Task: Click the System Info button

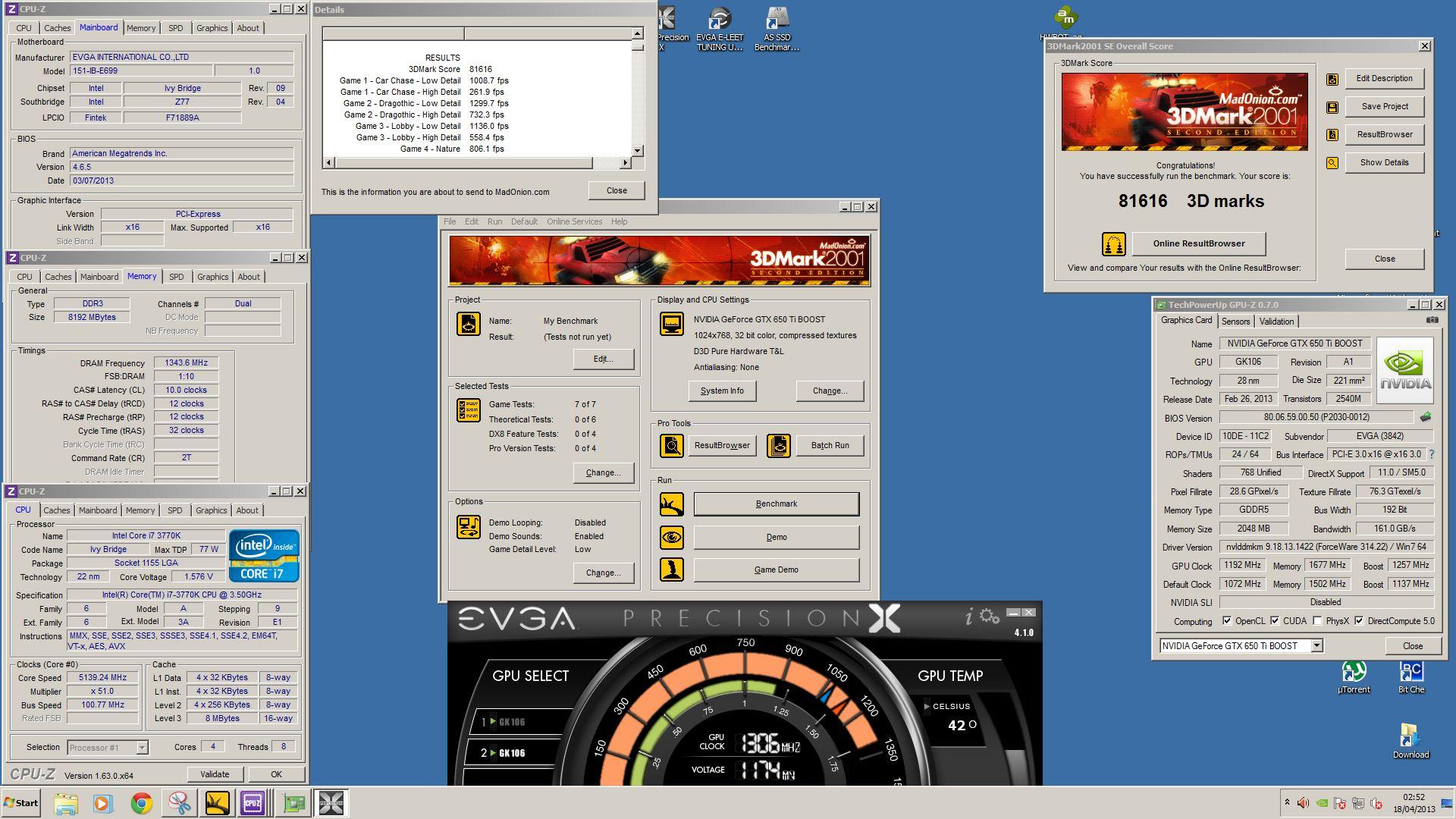Action: [722, 391]
